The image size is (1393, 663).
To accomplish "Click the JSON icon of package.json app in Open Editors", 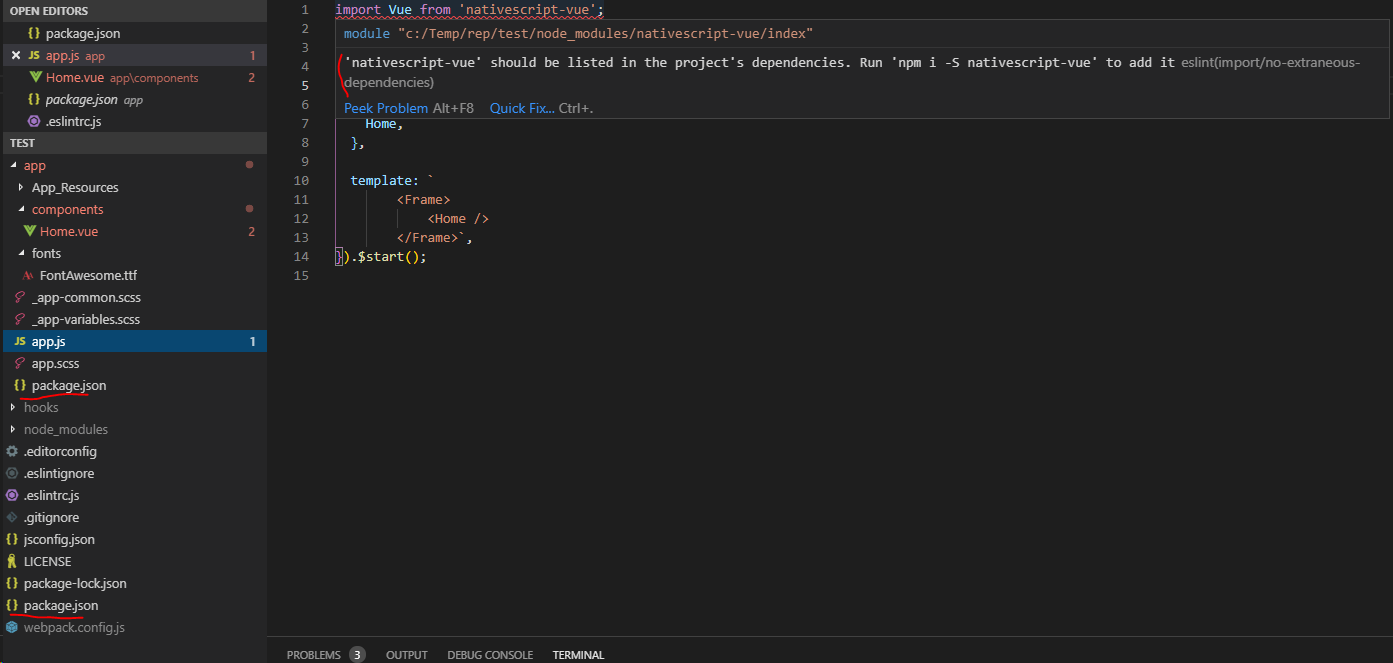I will (x=34, y=100).
